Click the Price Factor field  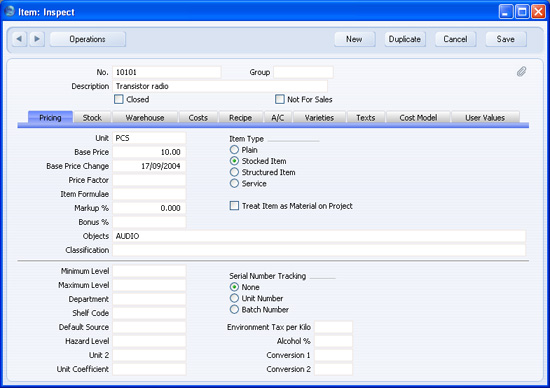149,180
